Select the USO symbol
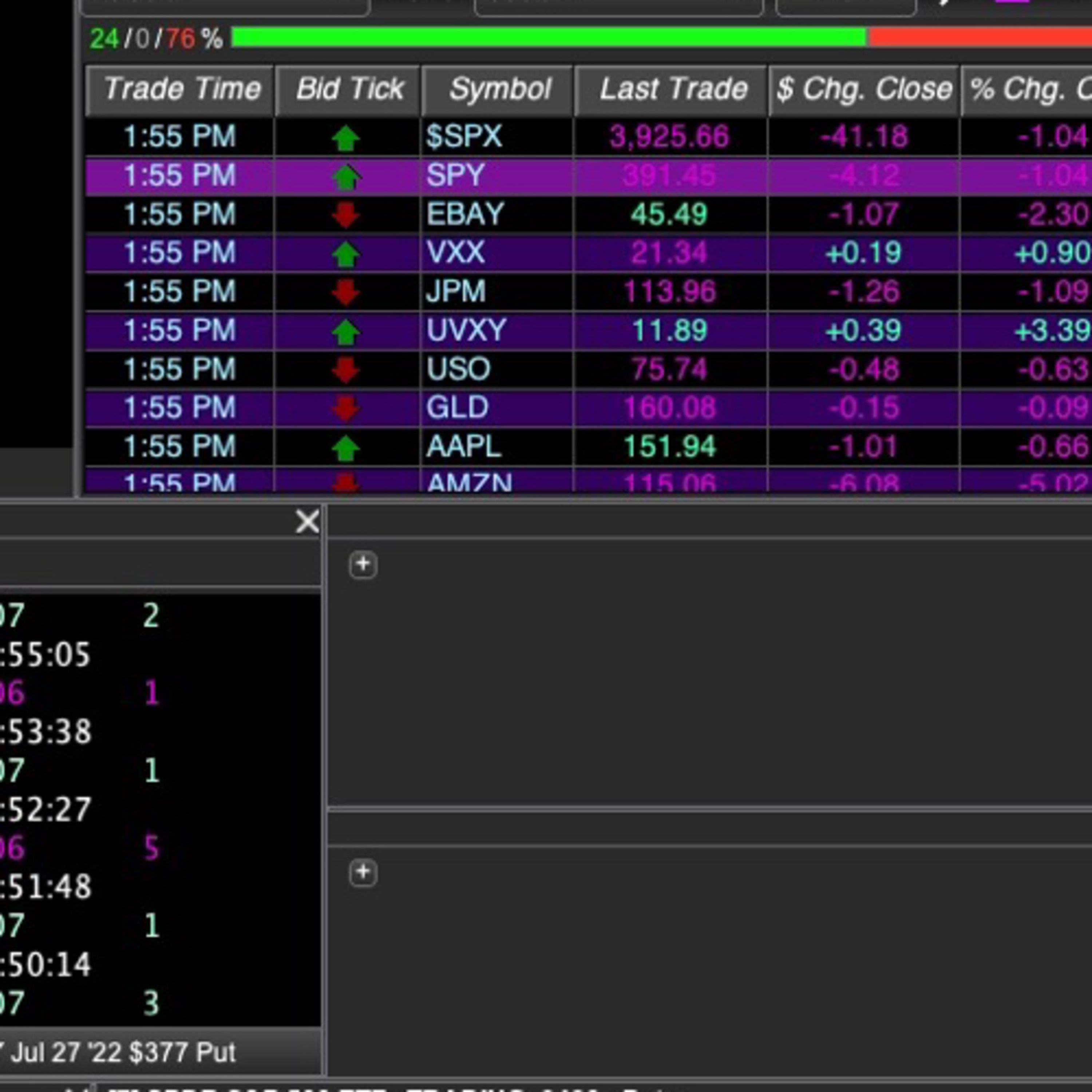1092x1092 pixels. [458, 369]
